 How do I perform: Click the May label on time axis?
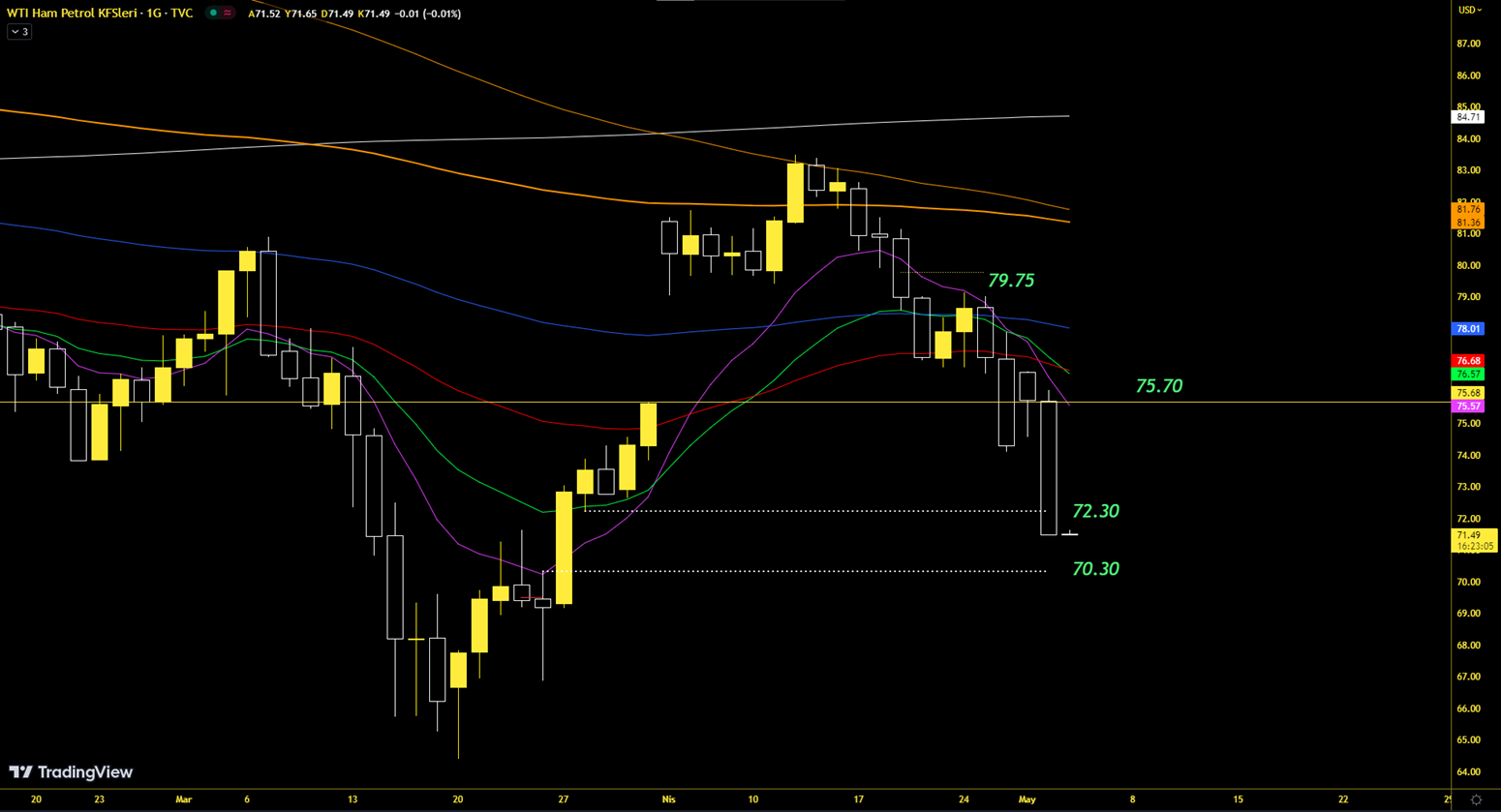1027,799
